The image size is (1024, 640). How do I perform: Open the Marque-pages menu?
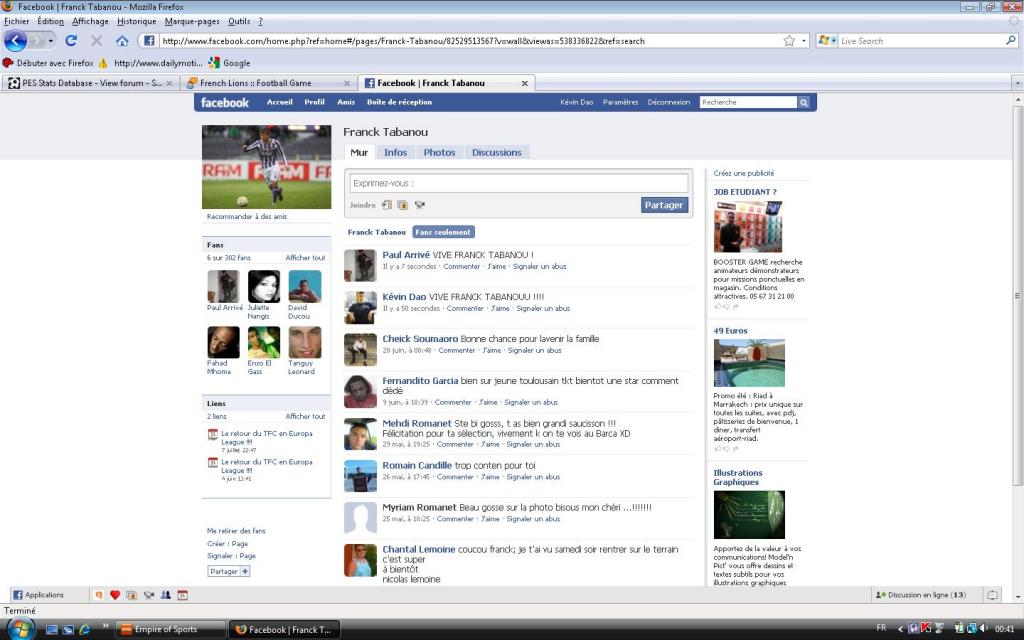(192, 21)
